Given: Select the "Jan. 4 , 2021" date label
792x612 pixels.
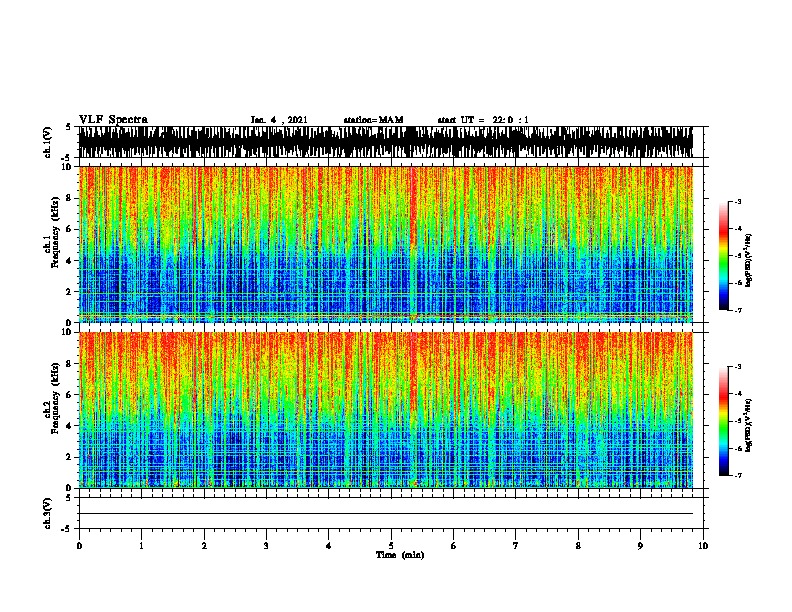Looking at the screenshot, I should 279,120.
